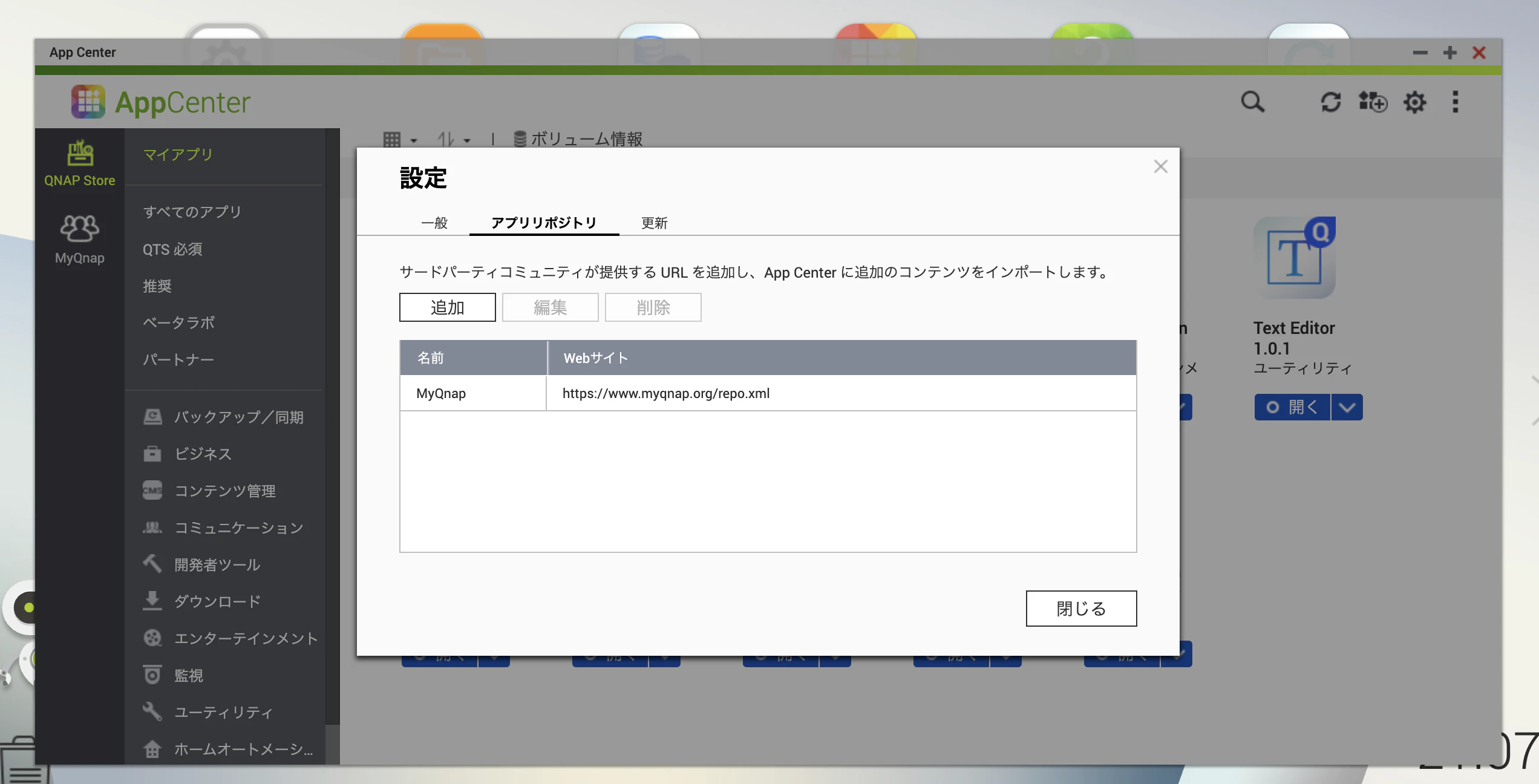Click the Webサイト column header

pyautogui.click(x=842, y=358)
